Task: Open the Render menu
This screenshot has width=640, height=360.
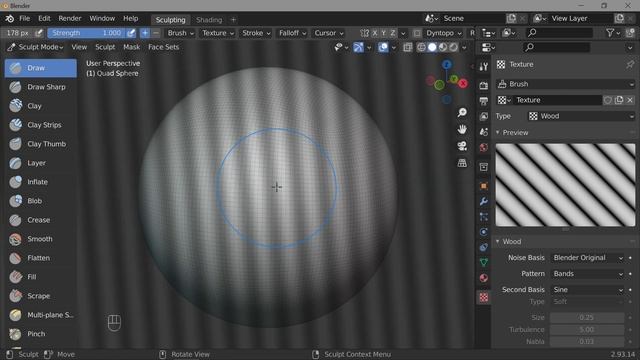Action: click(x=70, y=18)
